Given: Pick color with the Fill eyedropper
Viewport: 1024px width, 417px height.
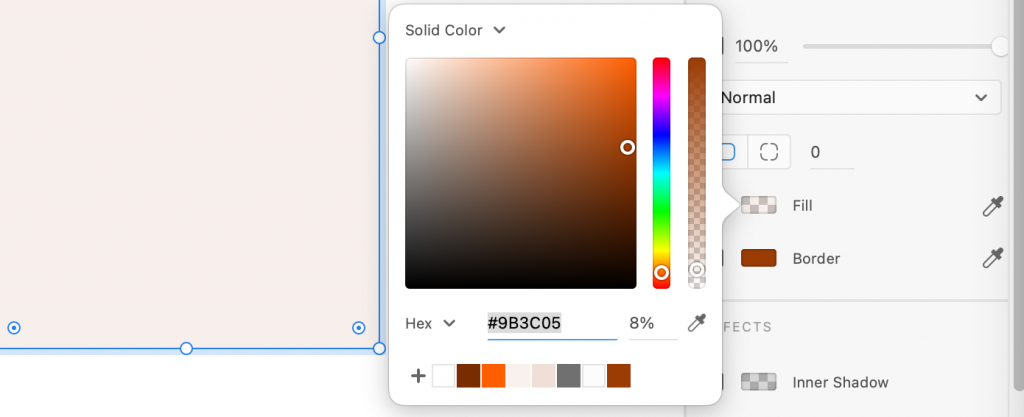Looking at the screenshot, I should (x=992, y=206).
